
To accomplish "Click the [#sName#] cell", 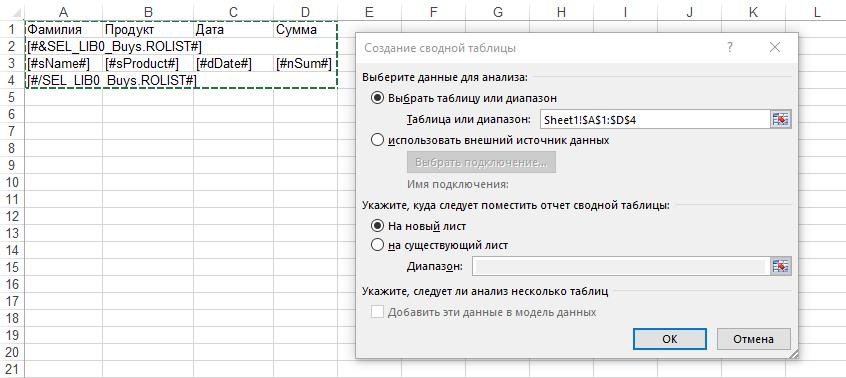I will 63,64.
